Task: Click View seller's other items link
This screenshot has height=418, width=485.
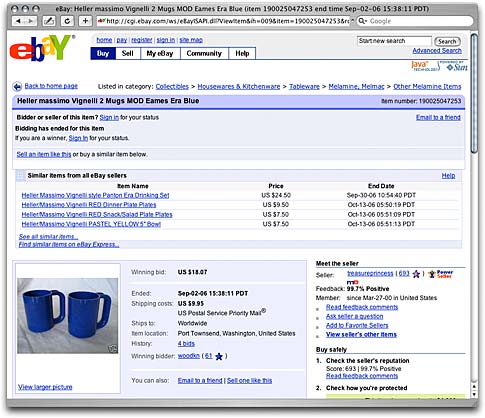Action: point(361,335)
